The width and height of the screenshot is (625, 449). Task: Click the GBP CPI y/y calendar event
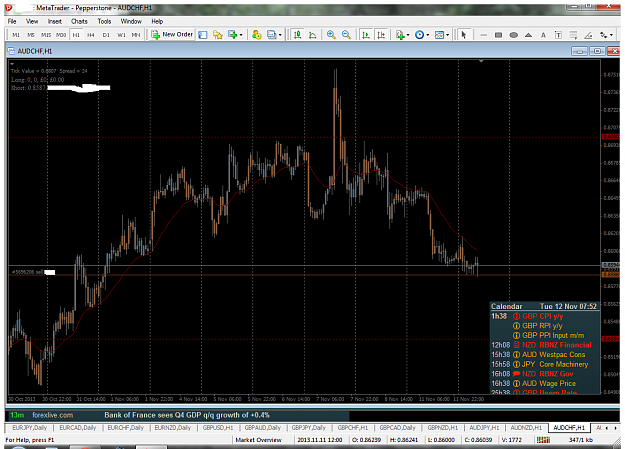coord(542,316)
